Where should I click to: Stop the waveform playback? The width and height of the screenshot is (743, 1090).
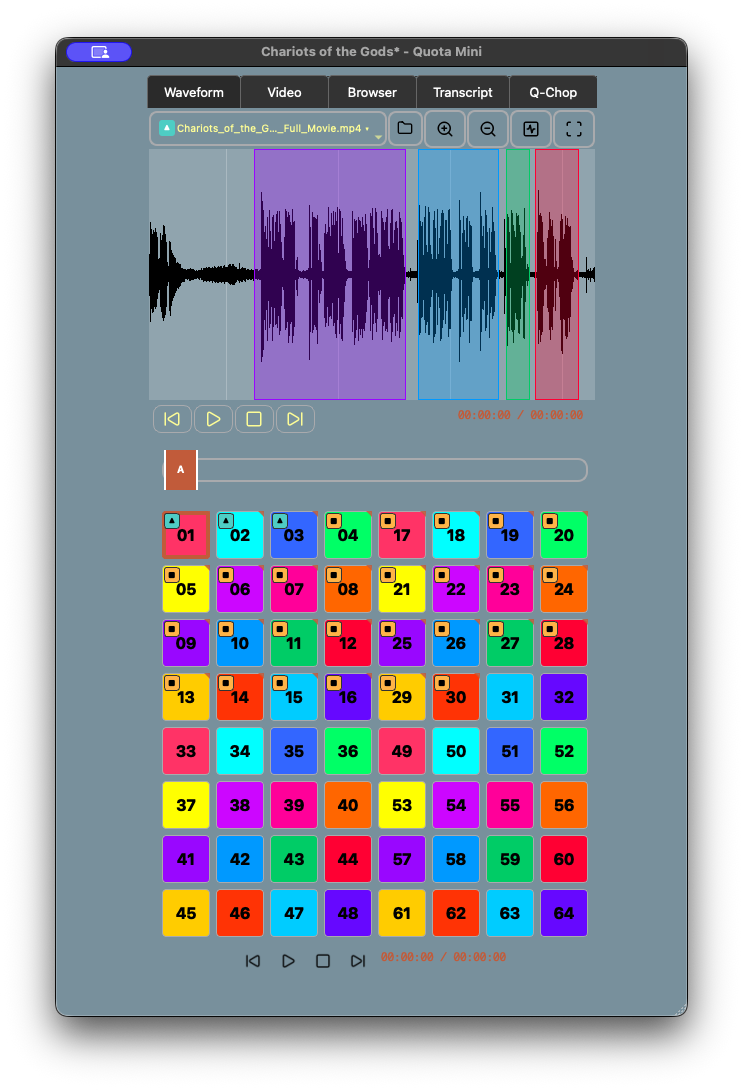[x=254, y=419]
